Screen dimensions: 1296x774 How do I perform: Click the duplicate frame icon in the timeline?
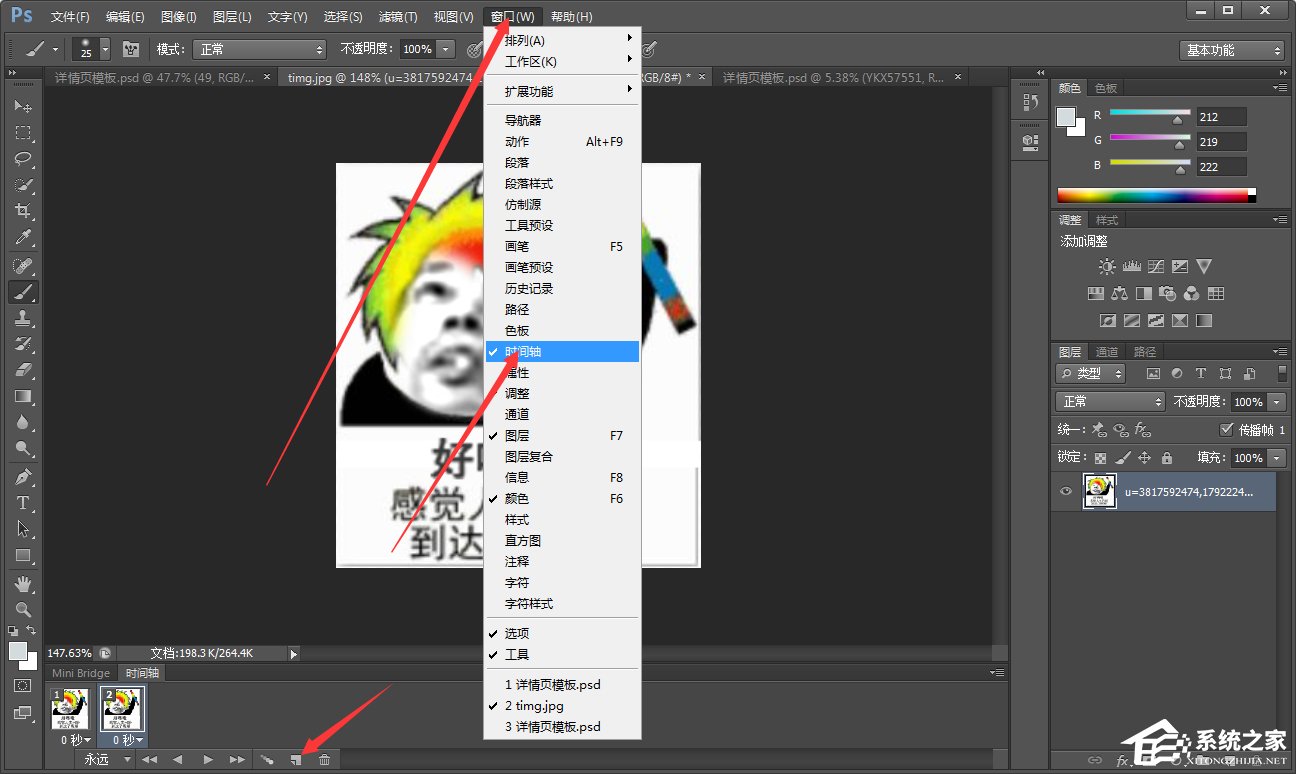(296, 759)
